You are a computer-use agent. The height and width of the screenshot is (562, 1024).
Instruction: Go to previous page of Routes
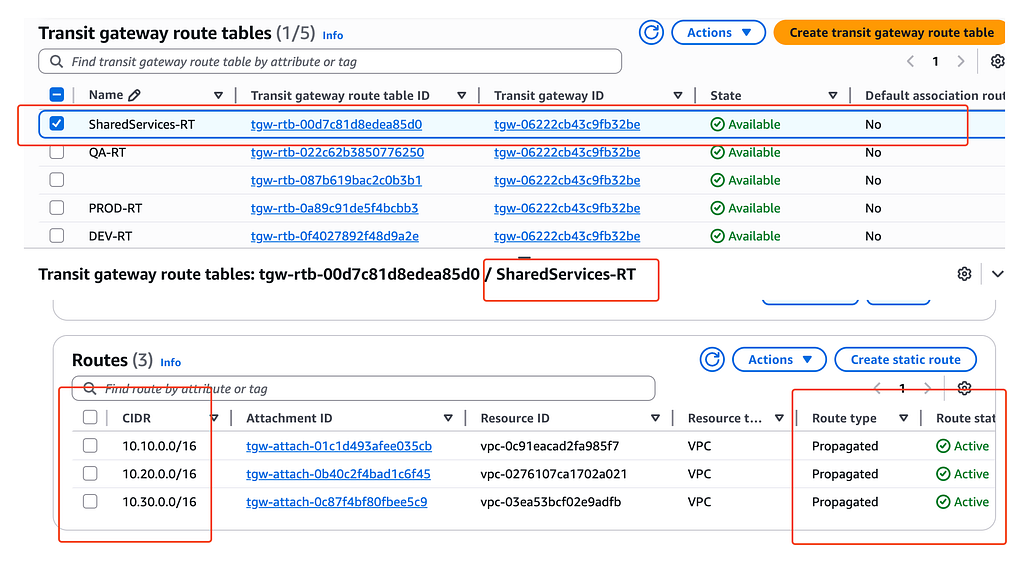[x=877, y=388]
